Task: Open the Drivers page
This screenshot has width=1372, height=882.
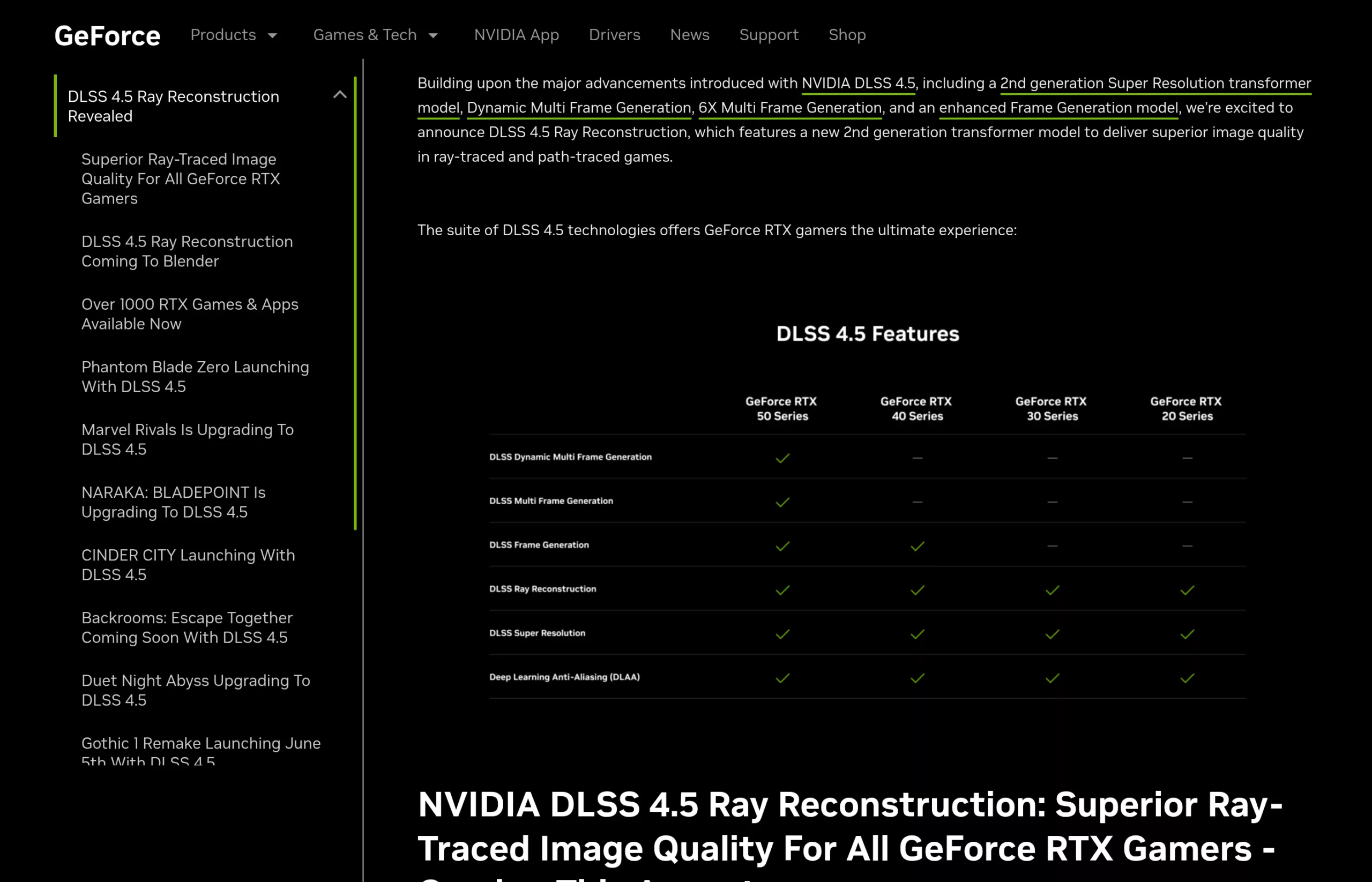Action: 614,35
